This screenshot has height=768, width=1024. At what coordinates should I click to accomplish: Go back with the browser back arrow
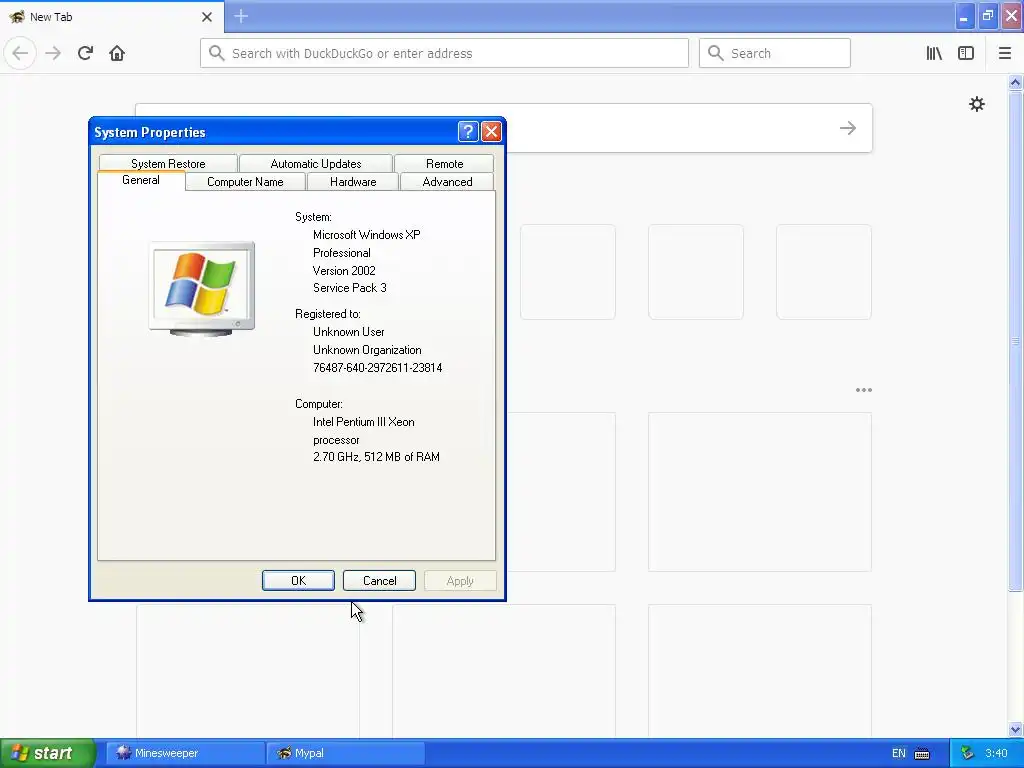tap(20, 53)
